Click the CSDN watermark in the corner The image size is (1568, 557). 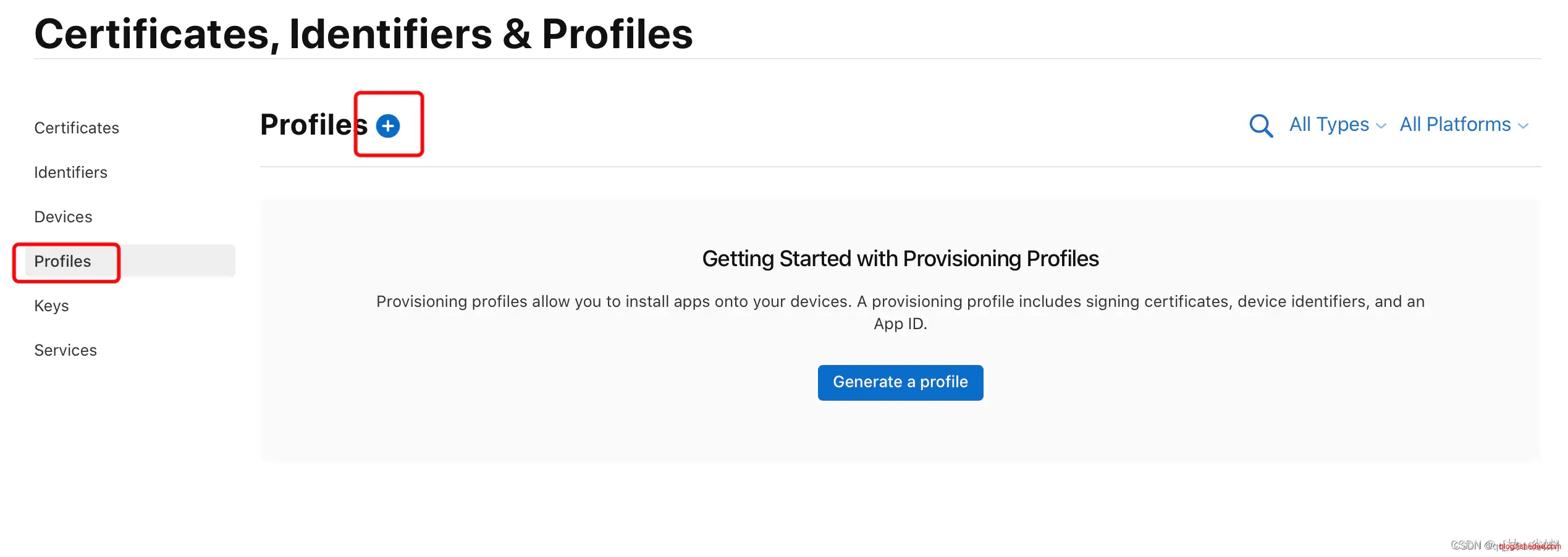click(x=1504, y=545)
